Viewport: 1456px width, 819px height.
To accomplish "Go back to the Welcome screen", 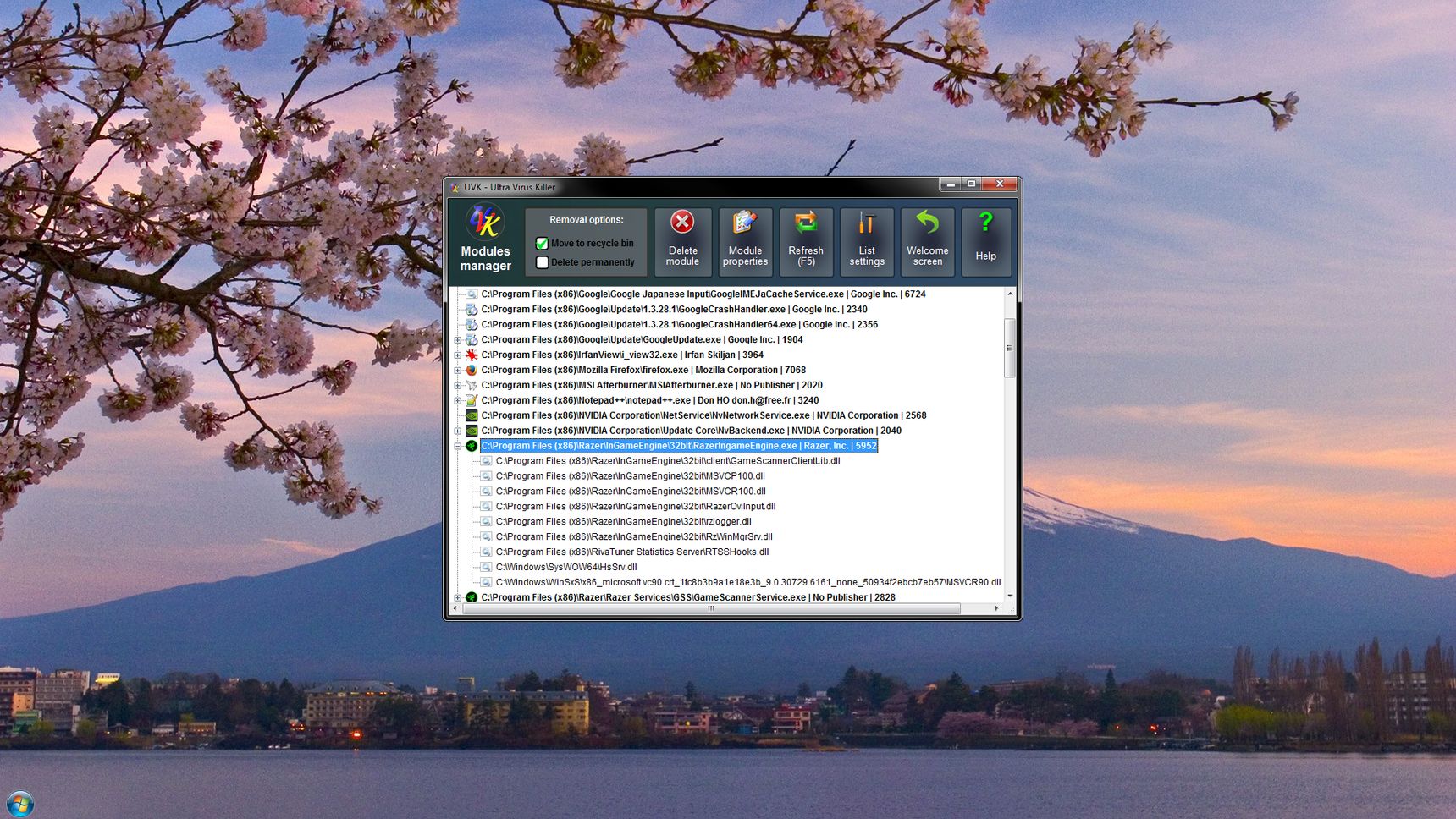I will [928, 242].
